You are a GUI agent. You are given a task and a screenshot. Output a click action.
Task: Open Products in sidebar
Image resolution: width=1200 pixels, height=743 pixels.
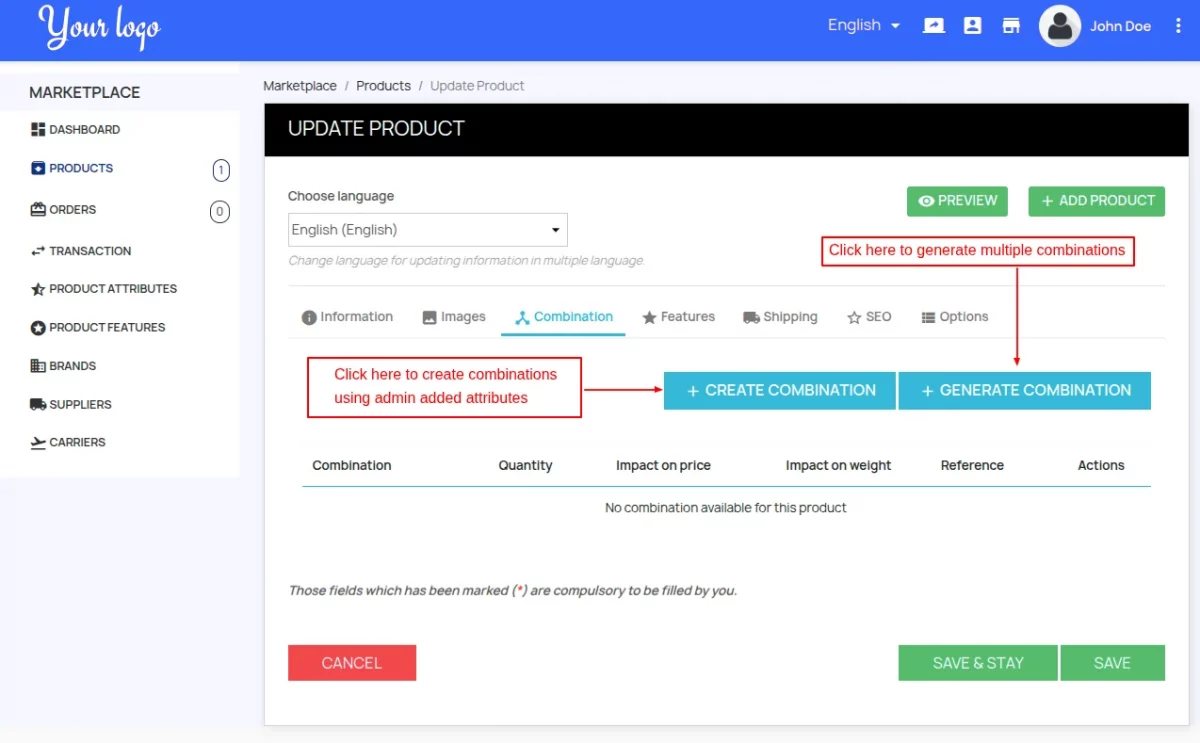[81, 168]
